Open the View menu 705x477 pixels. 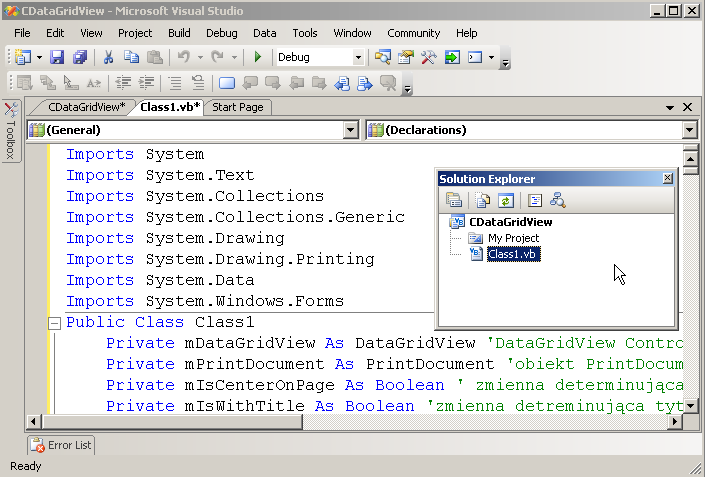coord(91,33)
